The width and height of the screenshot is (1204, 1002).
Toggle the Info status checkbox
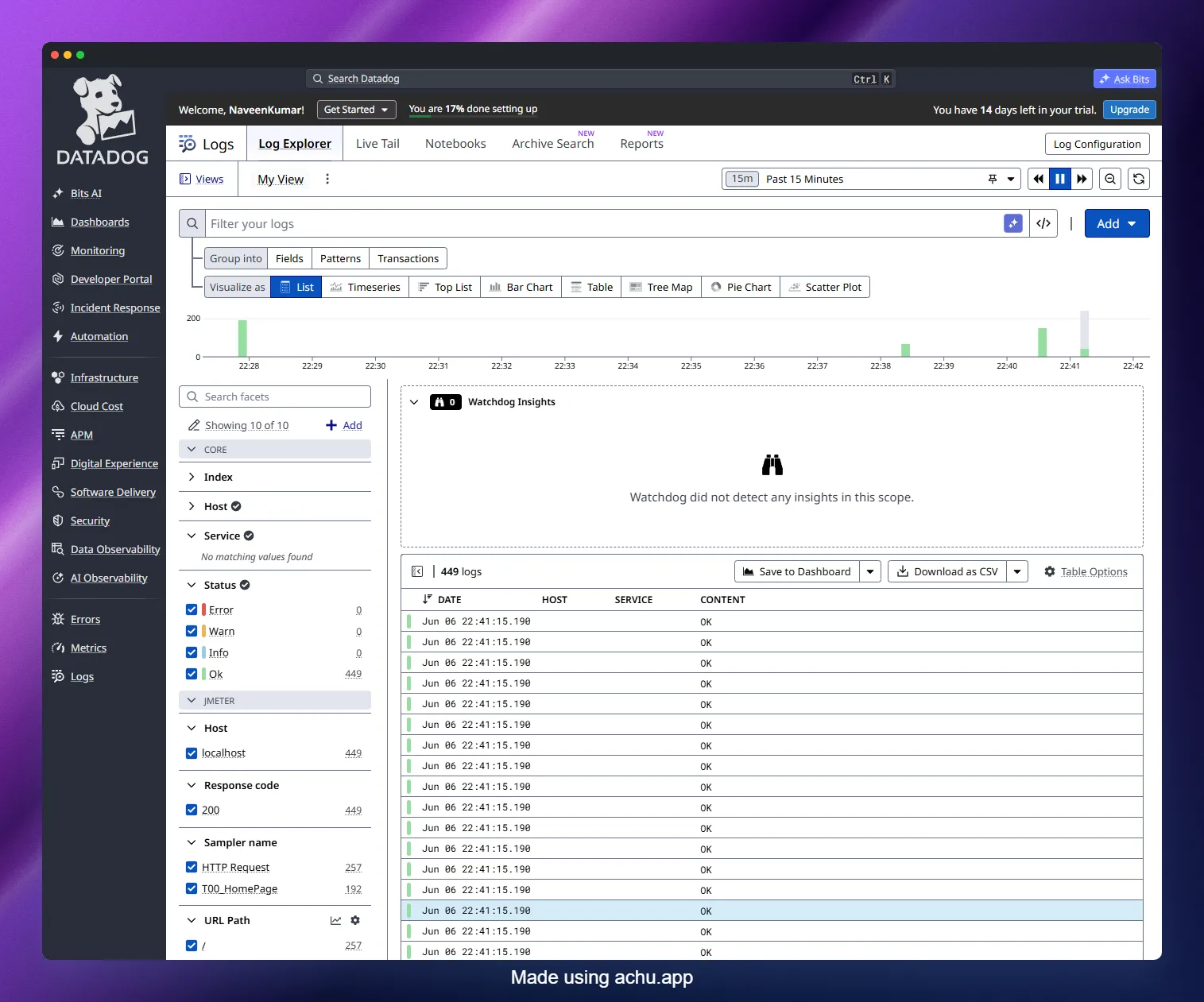pyautogui.click(x=192, y=652)
